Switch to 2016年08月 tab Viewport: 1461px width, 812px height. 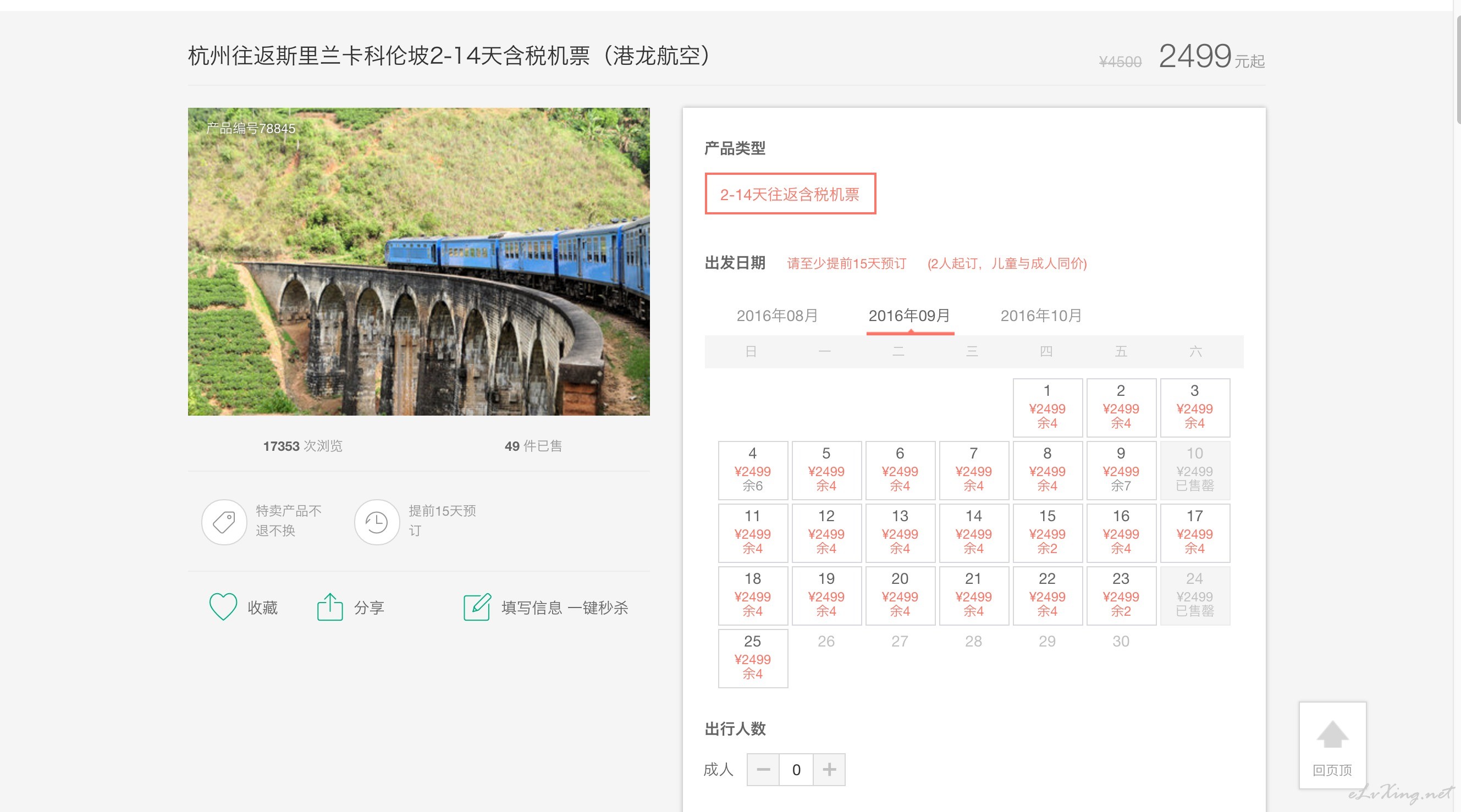777,316
